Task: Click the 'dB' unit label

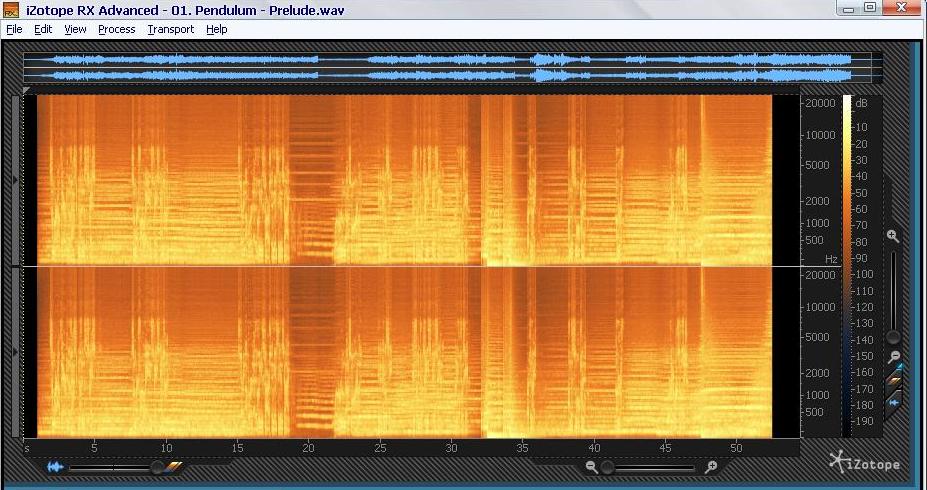Action: (x=862, y=103)
